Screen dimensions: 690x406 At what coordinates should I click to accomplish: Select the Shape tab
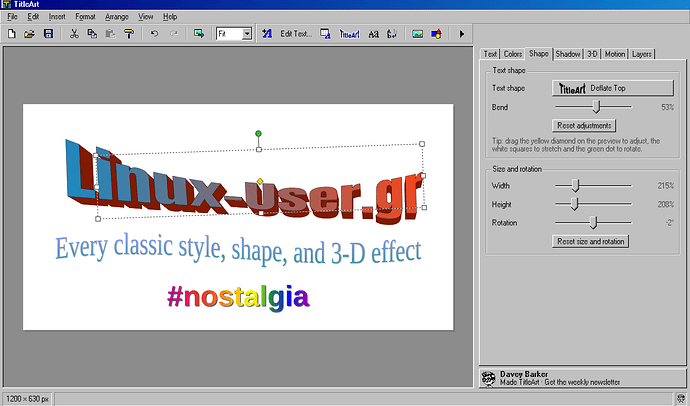tap(539, 53)
